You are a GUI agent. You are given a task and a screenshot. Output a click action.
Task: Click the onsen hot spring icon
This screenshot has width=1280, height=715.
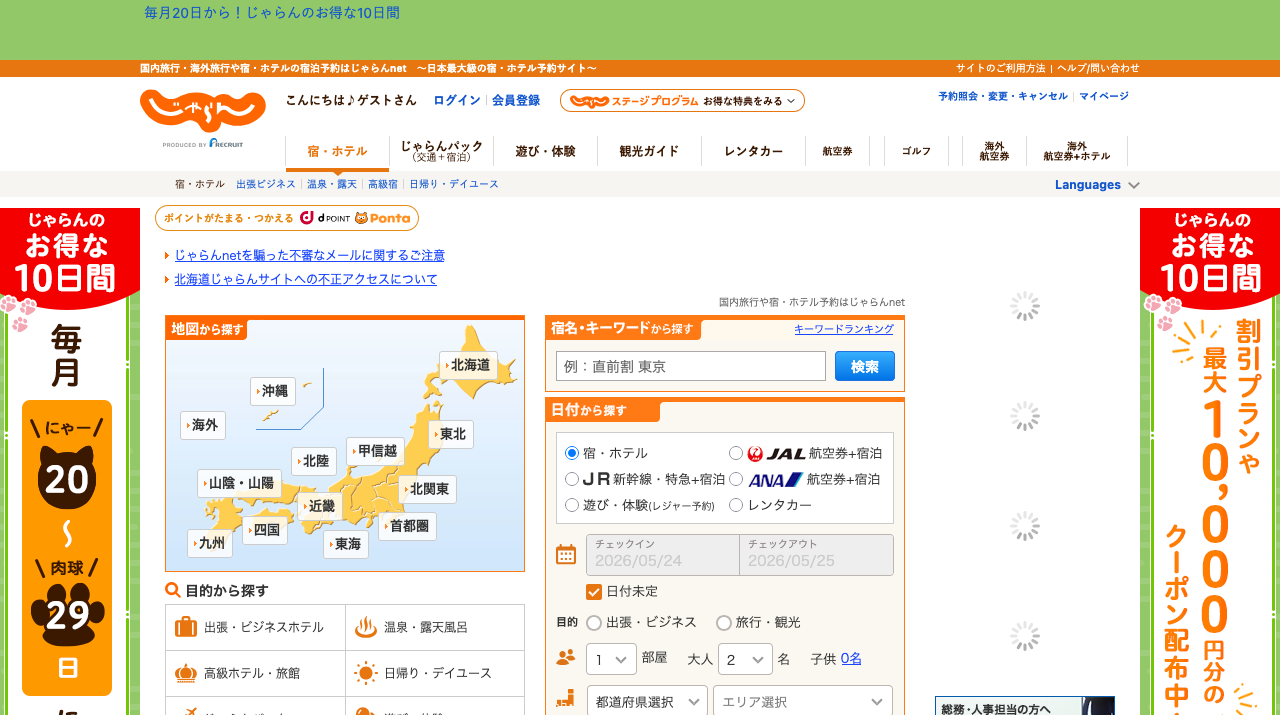pyautogui.click(x=366, y=627)
